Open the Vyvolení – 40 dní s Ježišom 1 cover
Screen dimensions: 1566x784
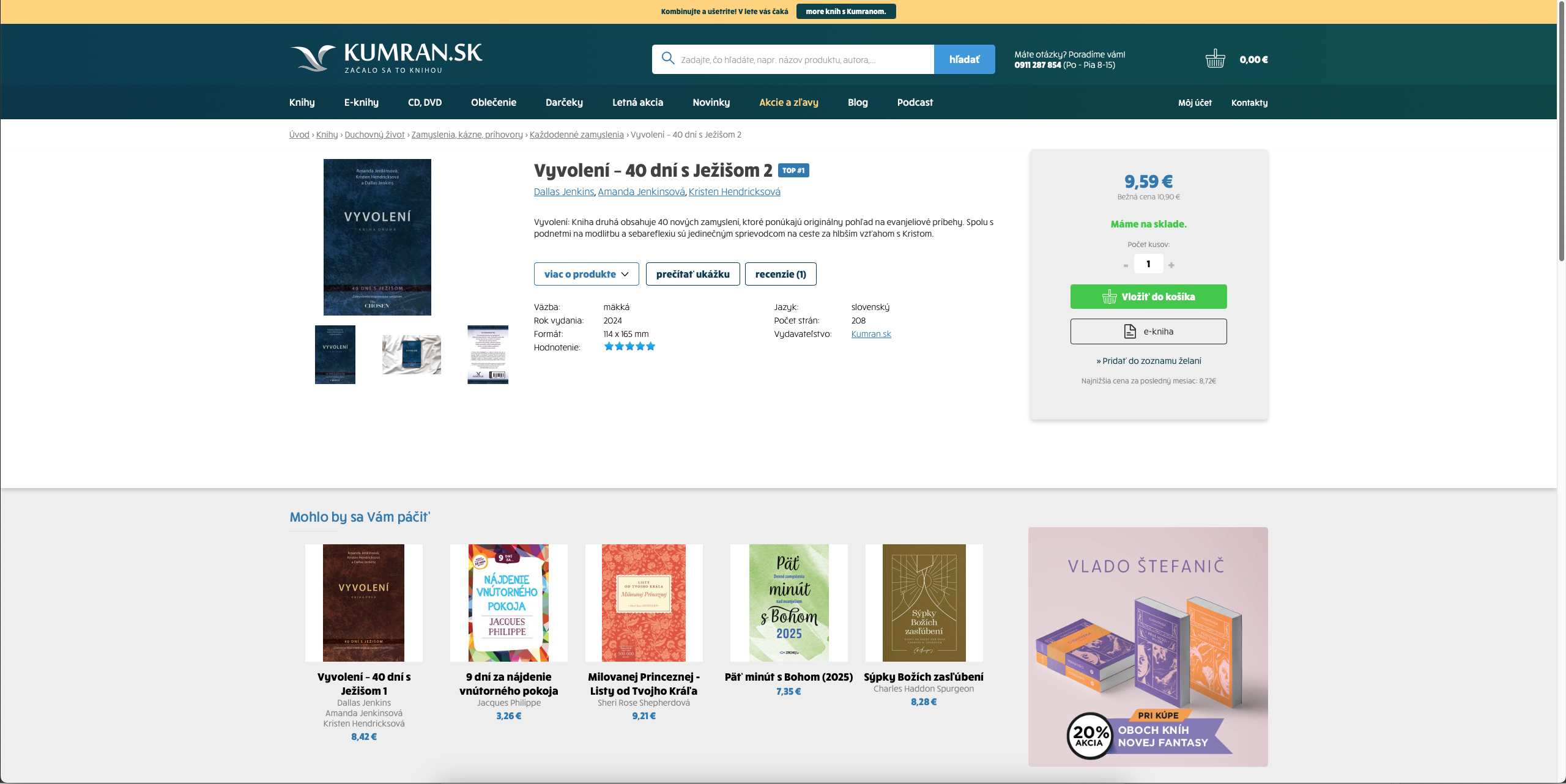tap(363, 603)
